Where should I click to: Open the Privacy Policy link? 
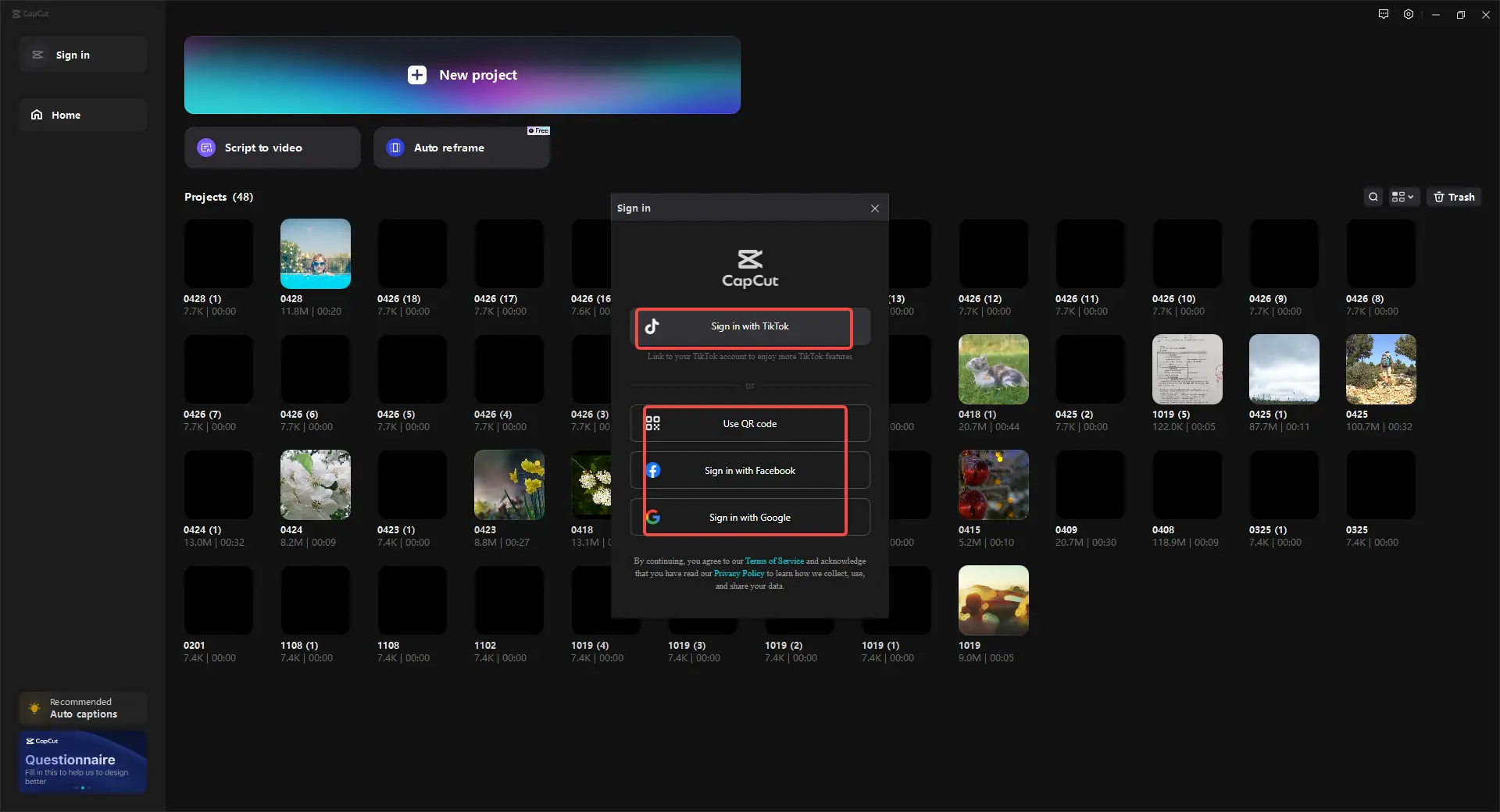coord(739,574)
